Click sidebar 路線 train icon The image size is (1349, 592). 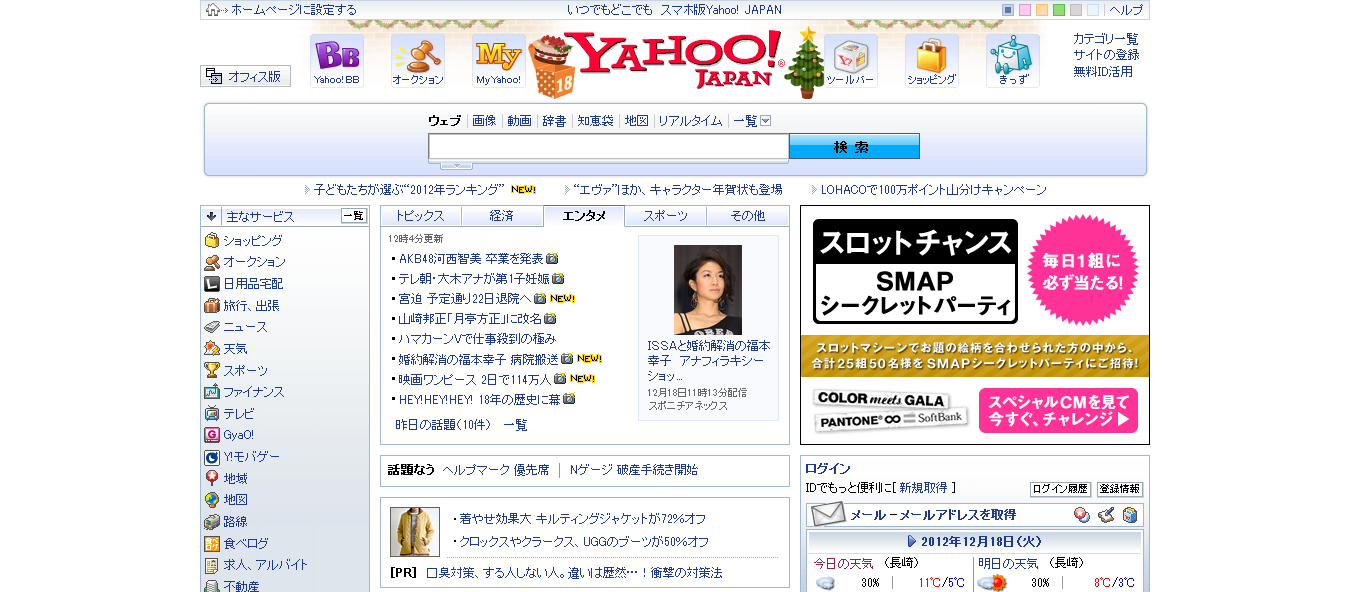(212, 522)
